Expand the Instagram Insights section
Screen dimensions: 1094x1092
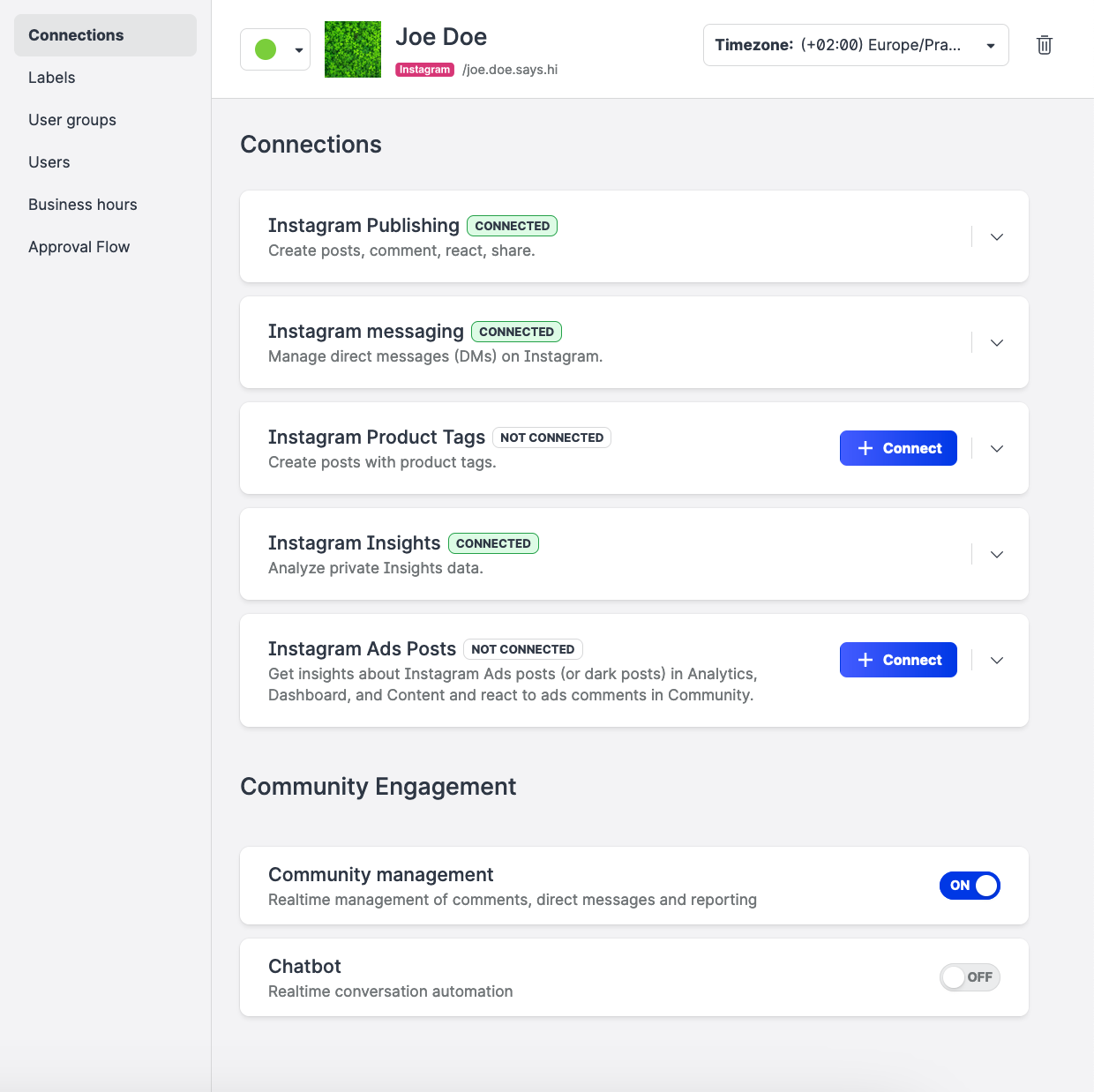point(996,555)
